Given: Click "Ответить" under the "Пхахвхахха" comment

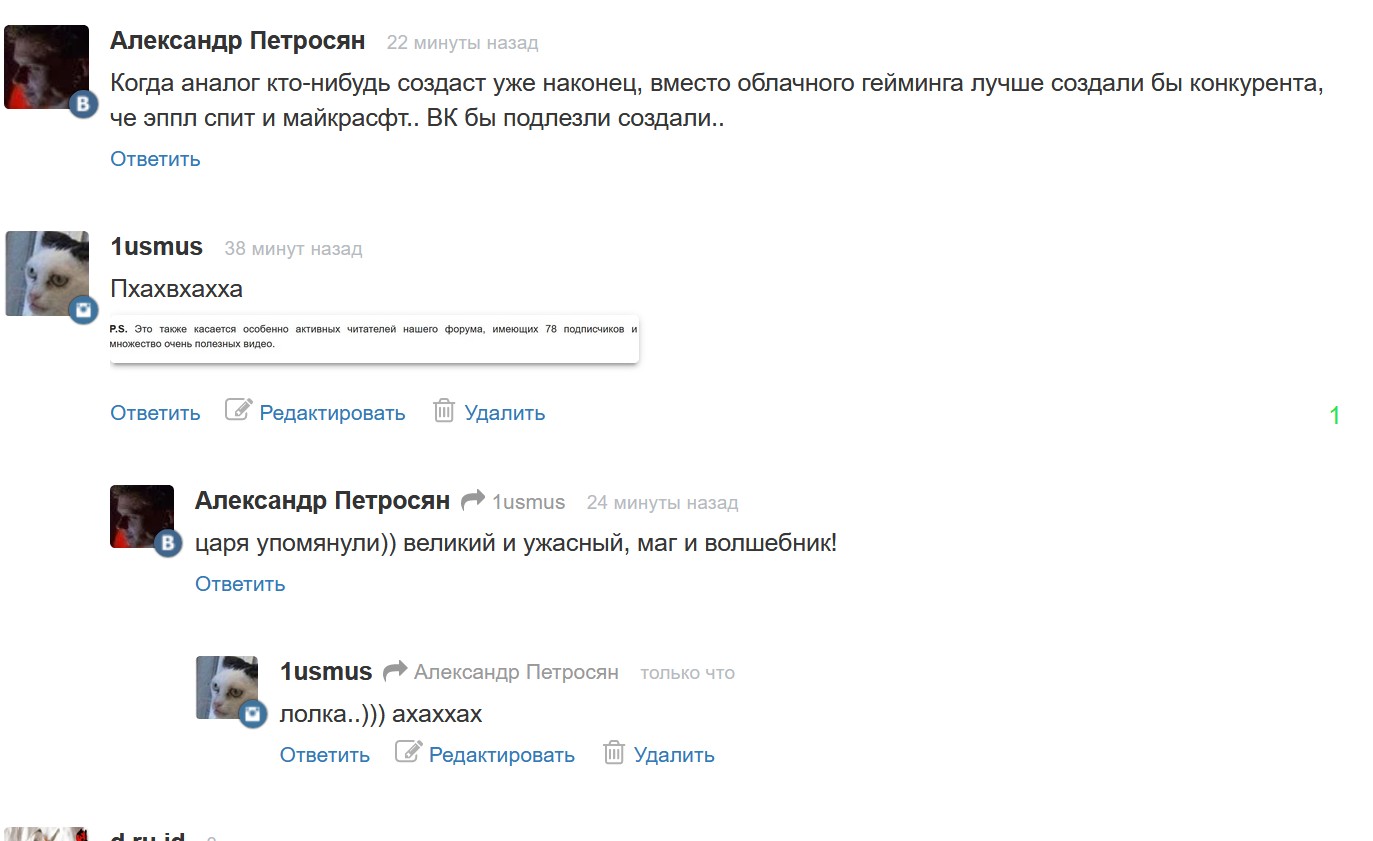Looking at the screenshot, I should [155, 413].
